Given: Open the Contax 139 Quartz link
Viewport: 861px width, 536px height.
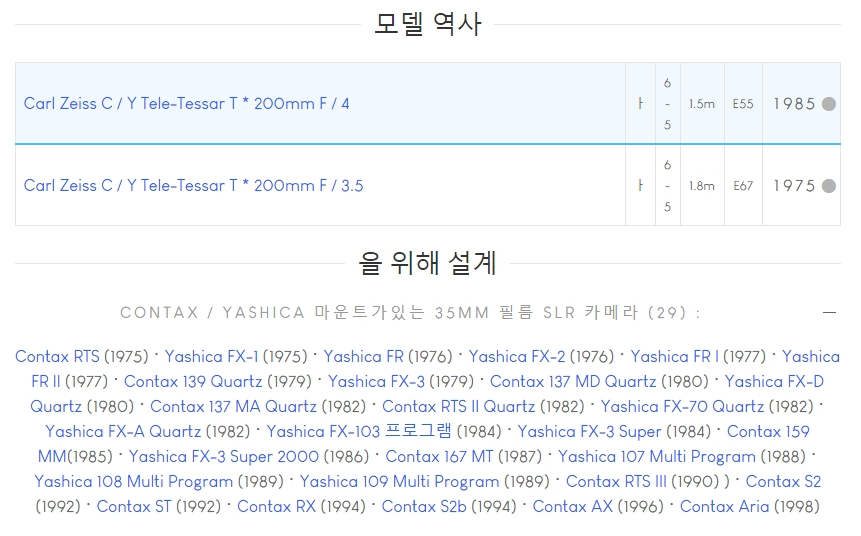Looking at the screenshot, I should [x=193, y=382].
